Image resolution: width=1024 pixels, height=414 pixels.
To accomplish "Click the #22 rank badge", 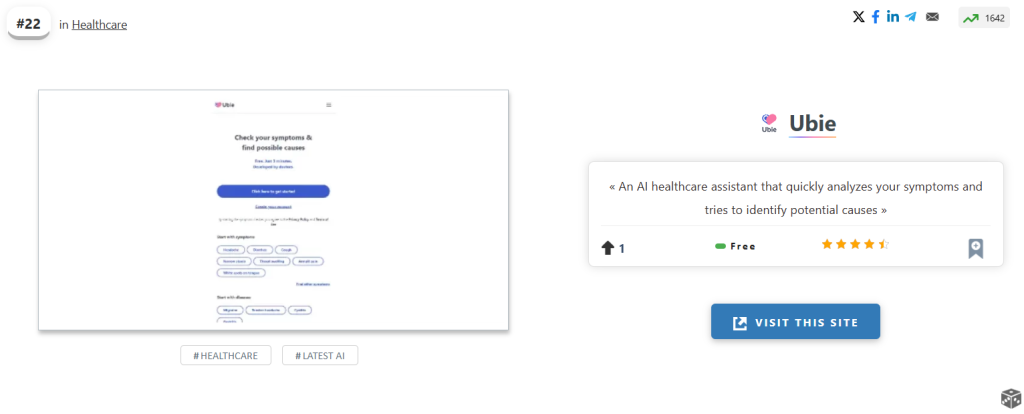I will [x=29, y=23].
